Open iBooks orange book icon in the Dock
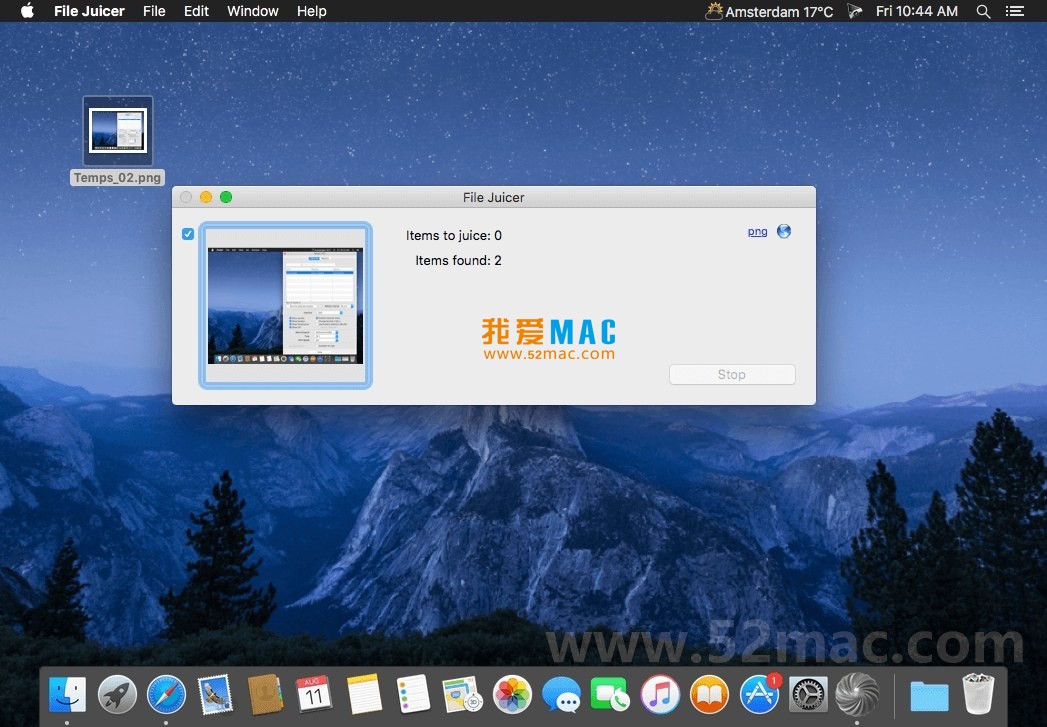Screen dimensions: 1047x727 709,694
